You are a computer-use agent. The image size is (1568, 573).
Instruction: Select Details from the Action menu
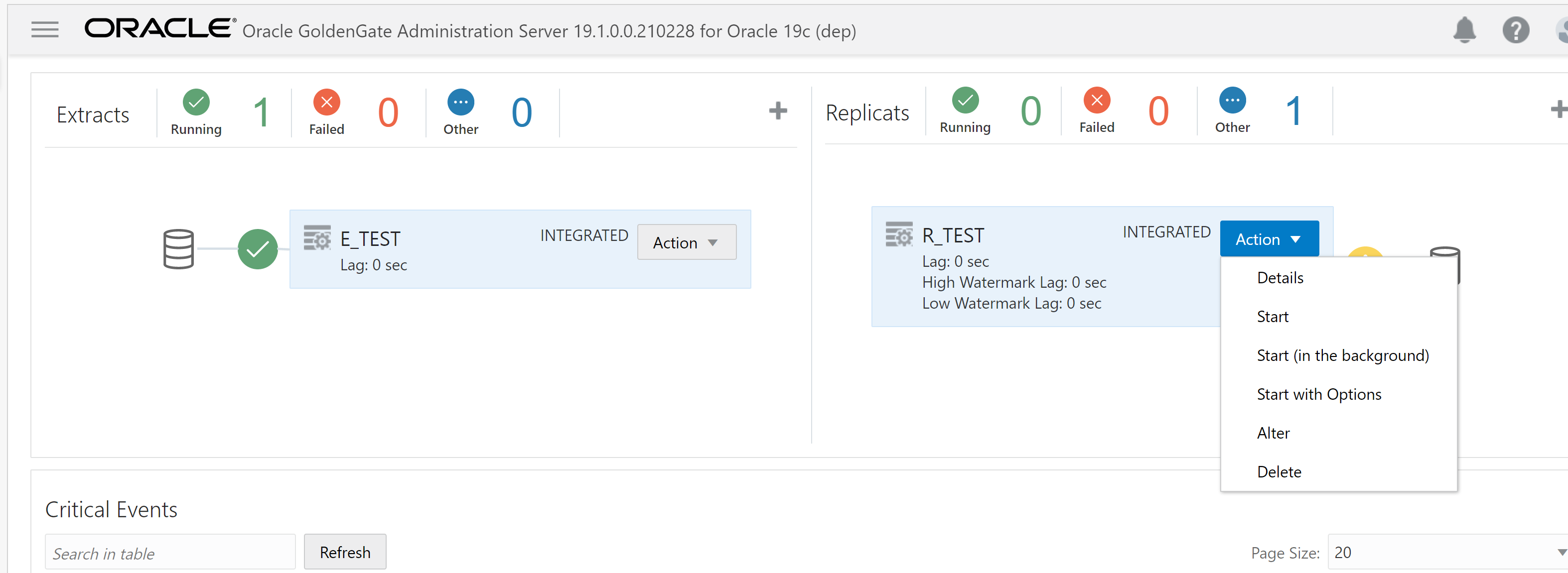(x=1280, y=278)
